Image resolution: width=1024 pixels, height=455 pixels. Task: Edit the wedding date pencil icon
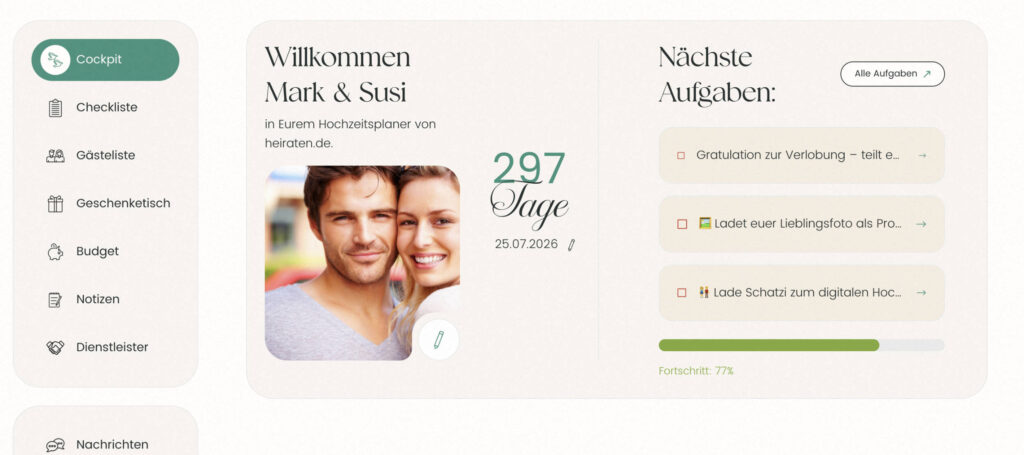[x=571, y=245]
